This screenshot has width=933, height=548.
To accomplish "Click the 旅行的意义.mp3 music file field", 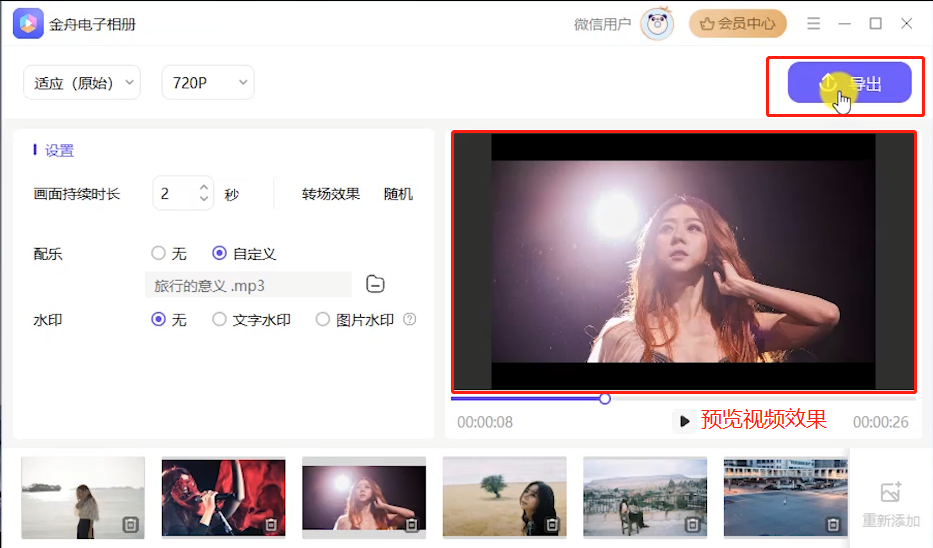I will pos(248,285).
